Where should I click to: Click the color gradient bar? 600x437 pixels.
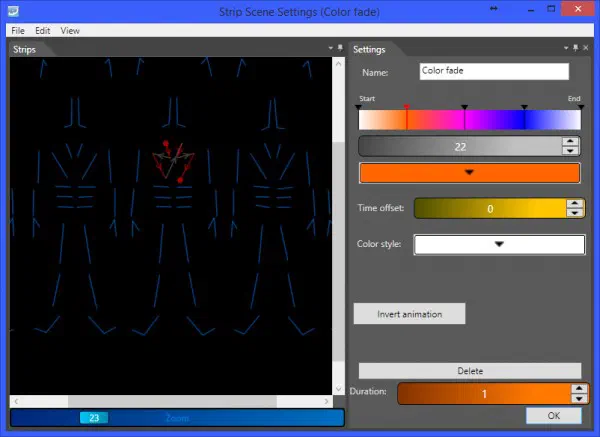(x=470, y=120)
